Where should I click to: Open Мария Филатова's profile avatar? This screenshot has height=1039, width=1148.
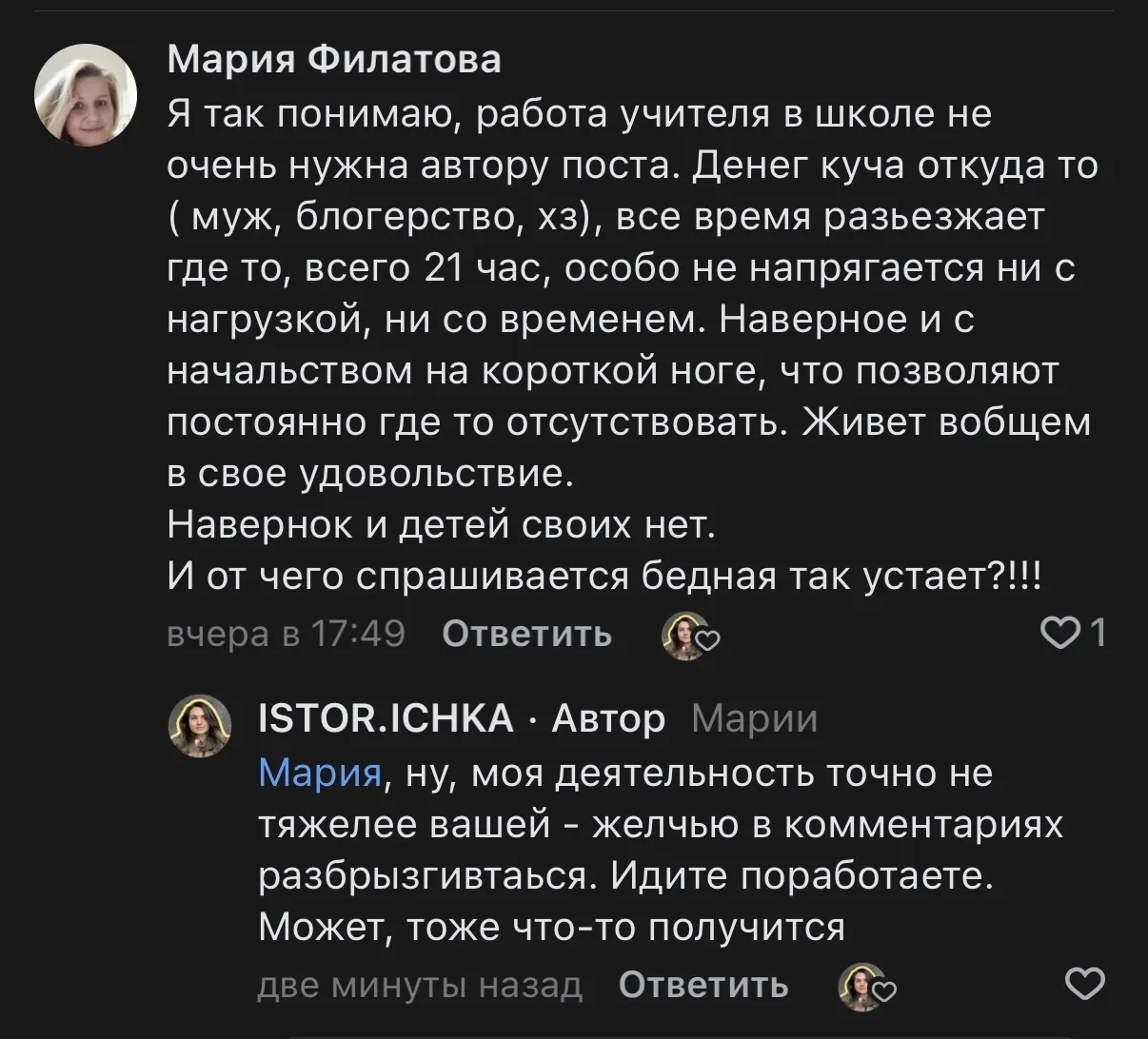(x=86, y=95)
